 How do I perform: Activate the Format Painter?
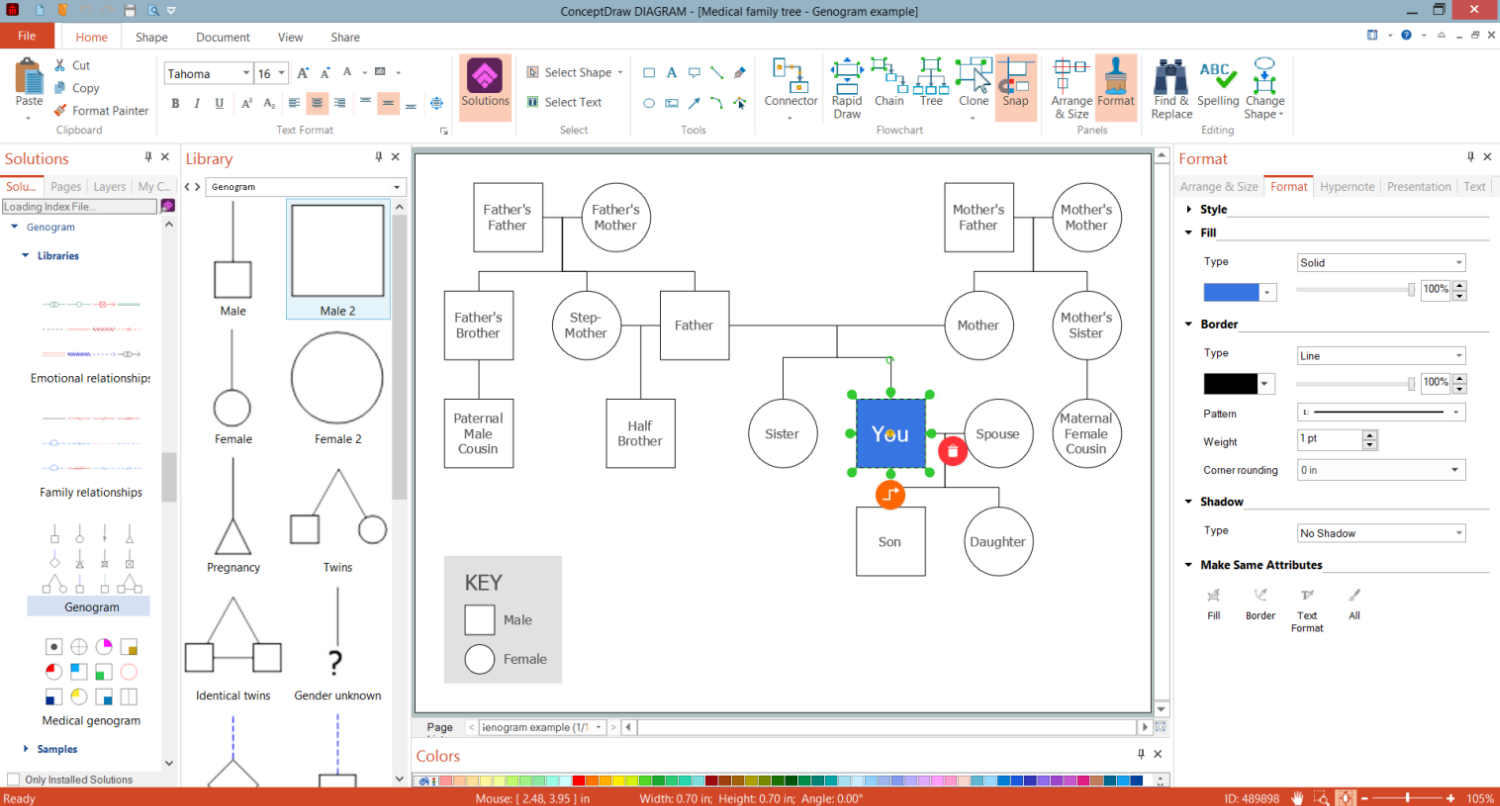[x=101, y=111]
